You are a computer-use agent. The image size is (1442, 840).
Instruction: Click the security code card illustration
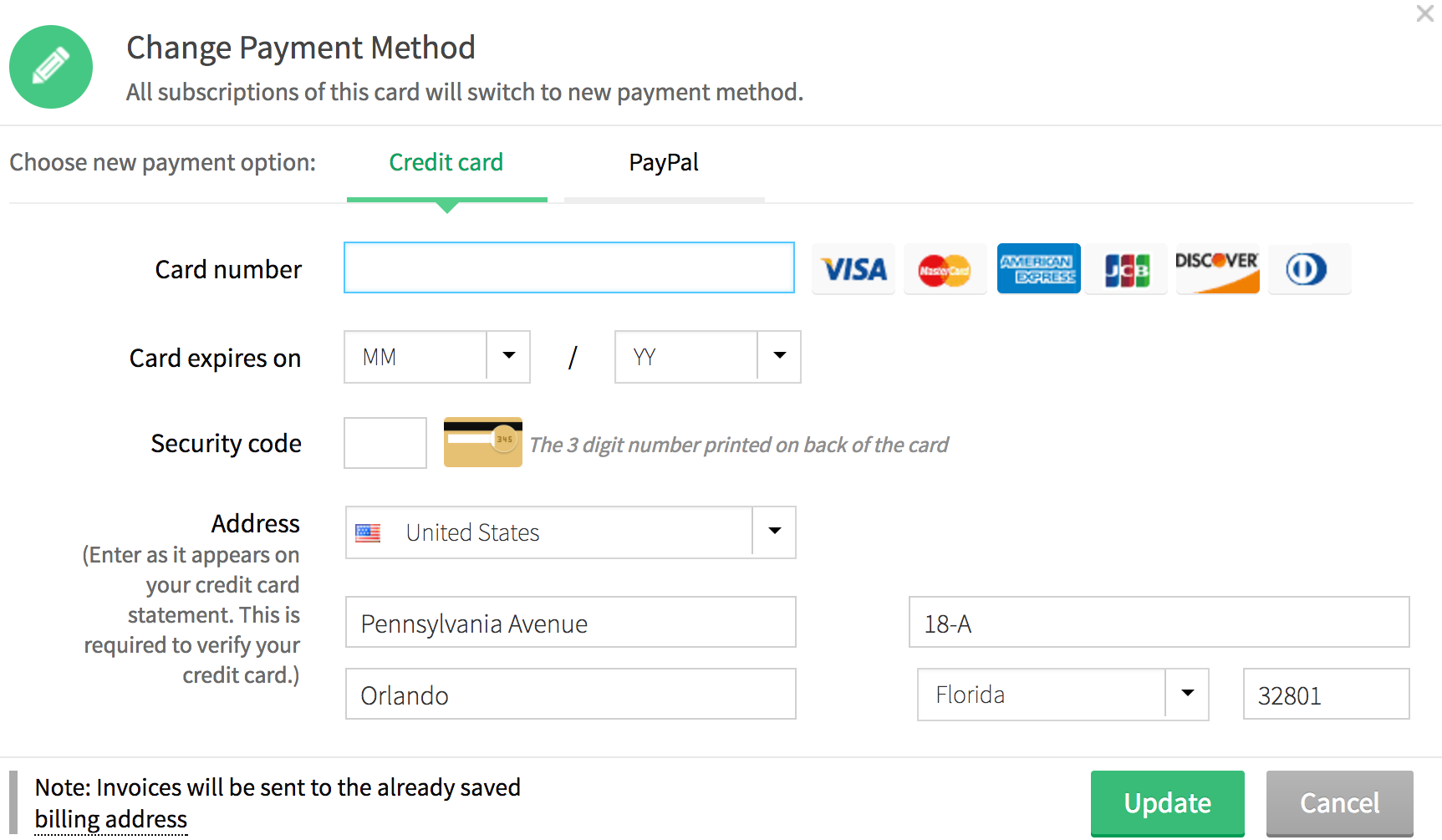(482, 442)
